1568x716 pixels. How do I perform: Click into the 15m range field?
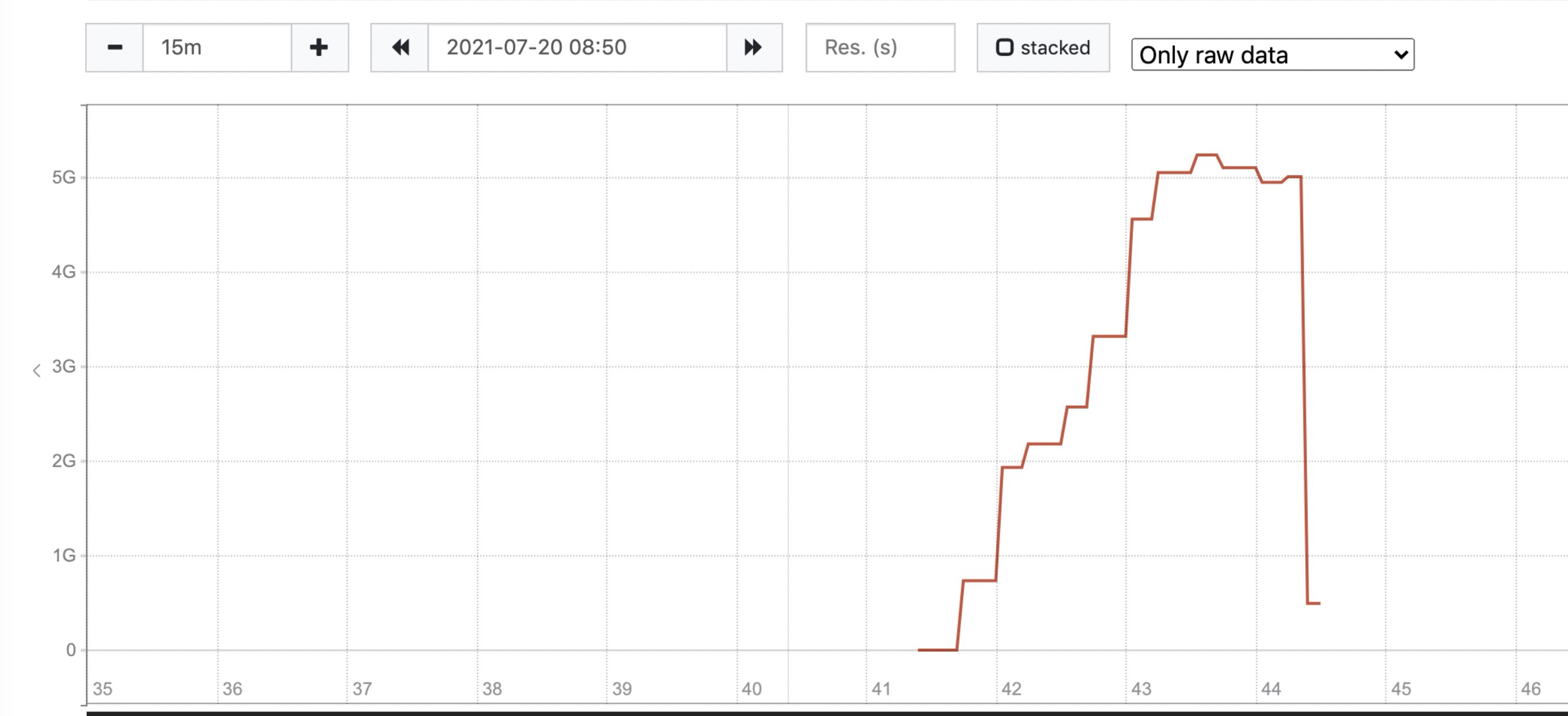pos(216,48)
